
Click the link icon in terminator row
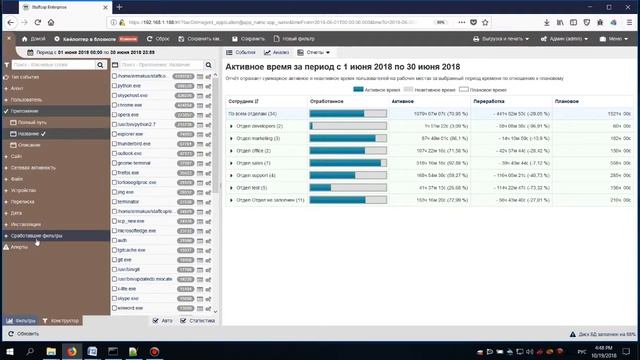(208, 202)
